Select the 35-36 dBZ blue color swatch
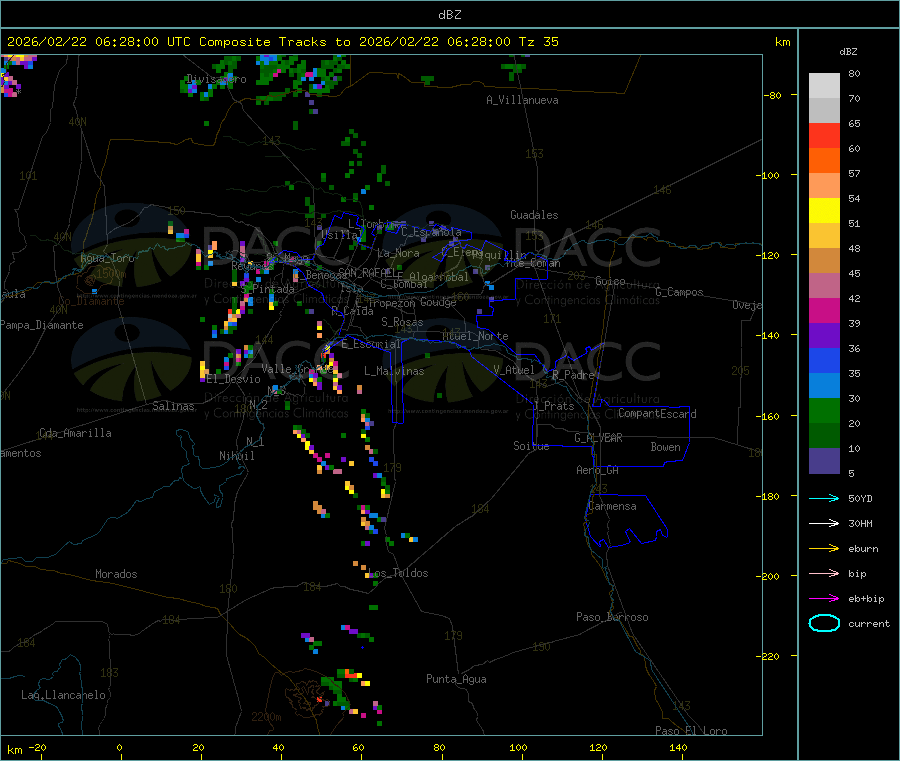Screen dimensions: 900x761 pos(824,360)
